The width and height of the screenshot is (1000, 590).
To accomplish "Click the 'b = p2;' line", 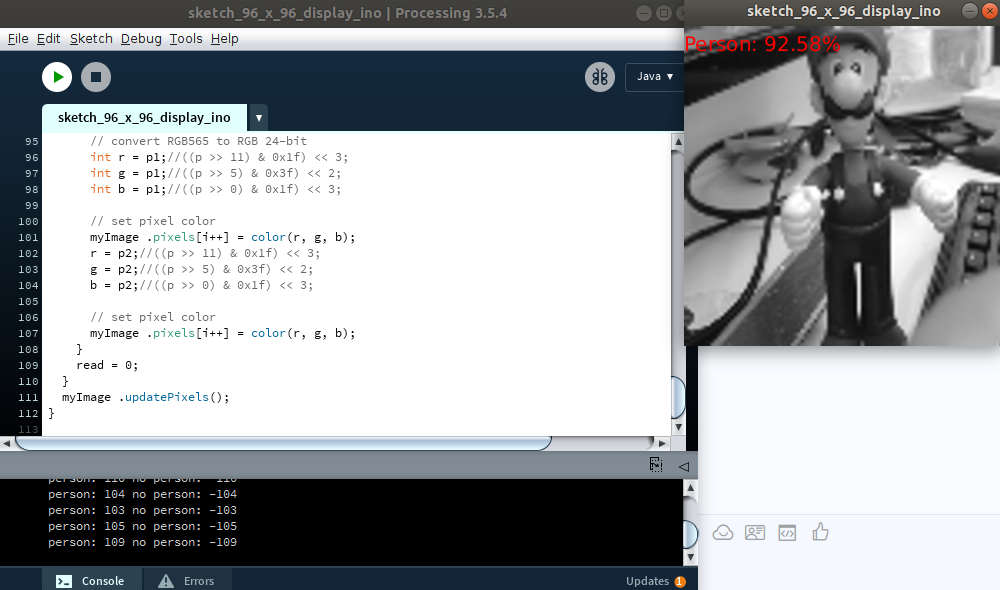I will pos(202,285).
